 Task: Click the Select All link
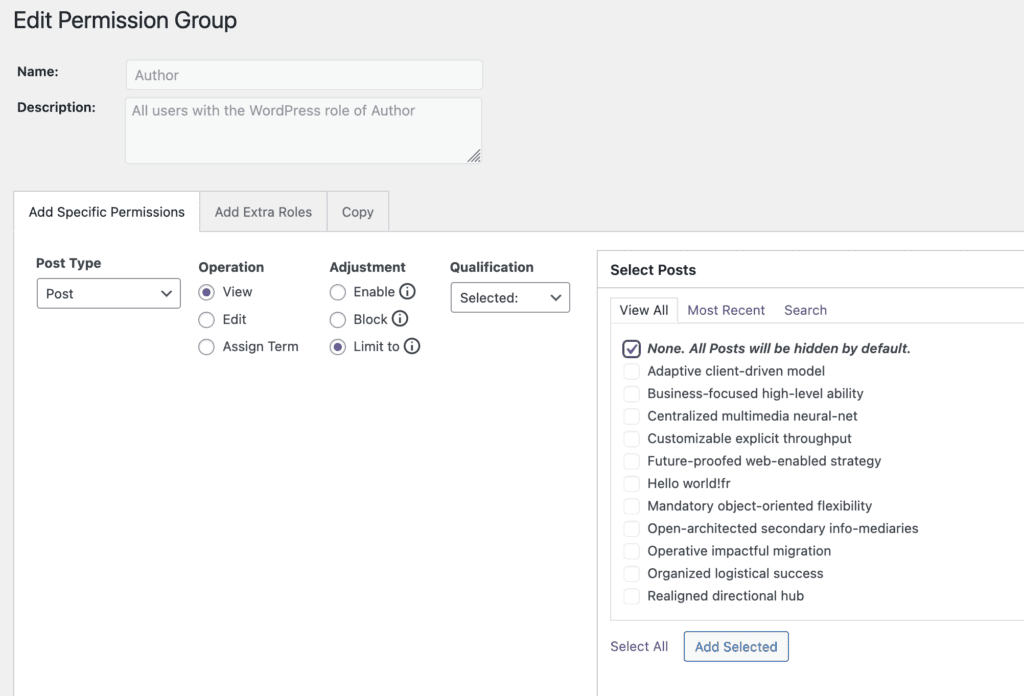(x=639, y=647)
